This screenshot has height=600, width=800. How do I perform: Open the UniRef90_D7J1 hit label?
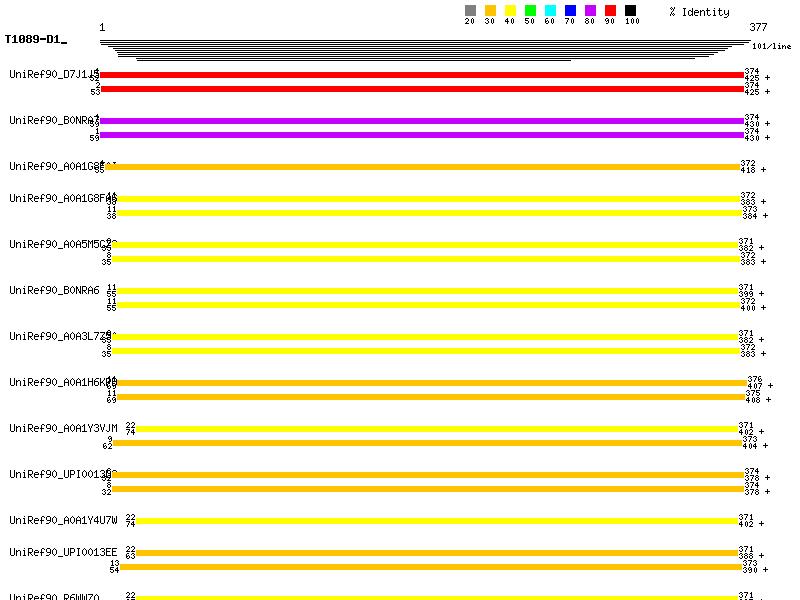point(52,74)
